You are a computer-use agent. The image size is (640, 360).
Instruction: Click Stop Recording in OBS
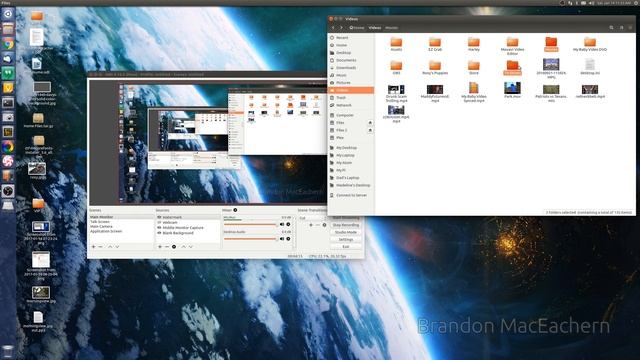pos(346,225)
